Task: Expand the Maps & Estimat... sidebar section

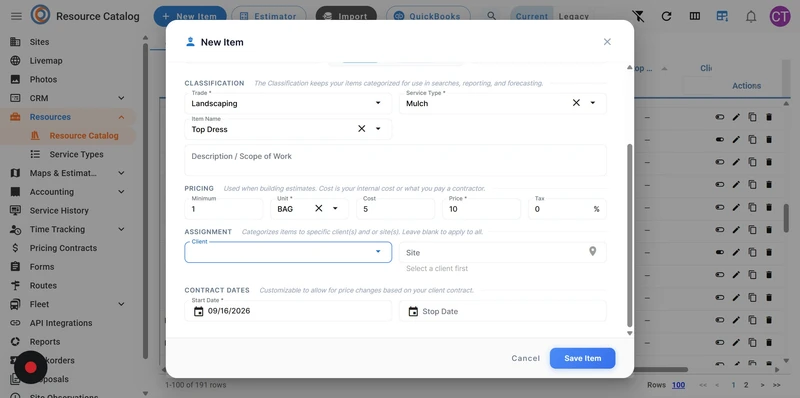Action: click(x=121, y=173)
